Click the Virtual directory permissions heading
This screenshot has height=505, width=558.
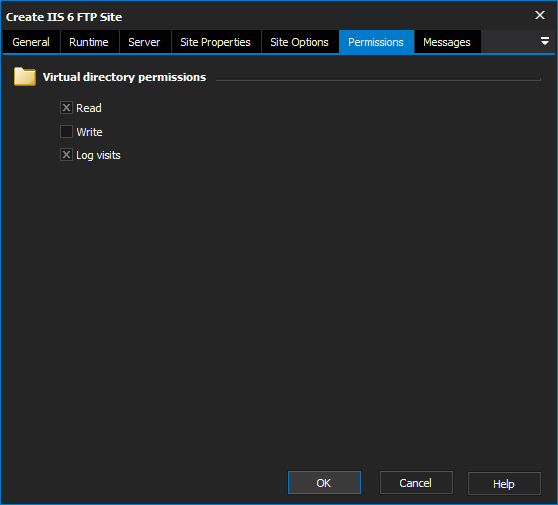coord(125,77)
